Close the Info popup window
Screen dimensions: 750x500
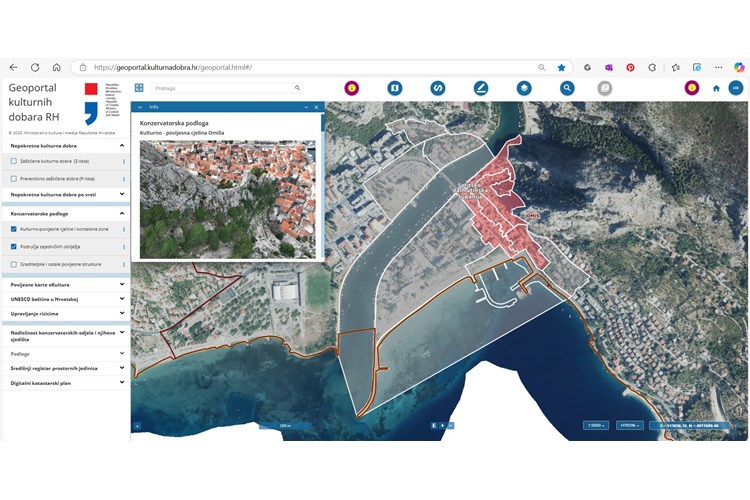[316, 106]
